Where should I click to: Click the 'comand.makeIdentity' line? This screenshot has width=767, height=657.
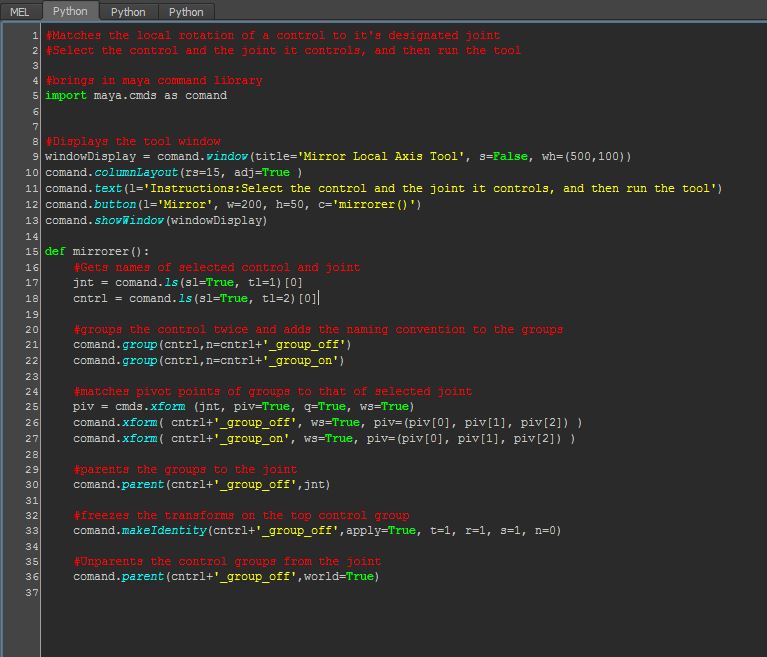pos(317,530)
